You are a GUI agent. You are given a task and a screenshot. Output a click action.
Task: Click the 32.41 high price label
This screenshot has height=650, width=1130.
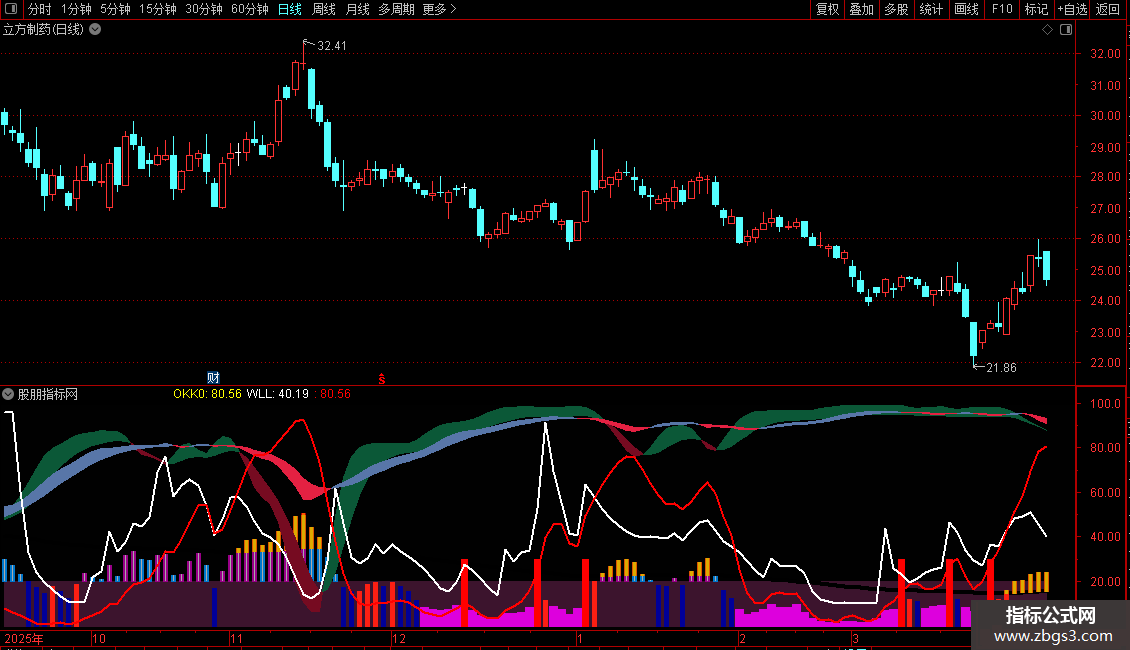pos(332,45)
